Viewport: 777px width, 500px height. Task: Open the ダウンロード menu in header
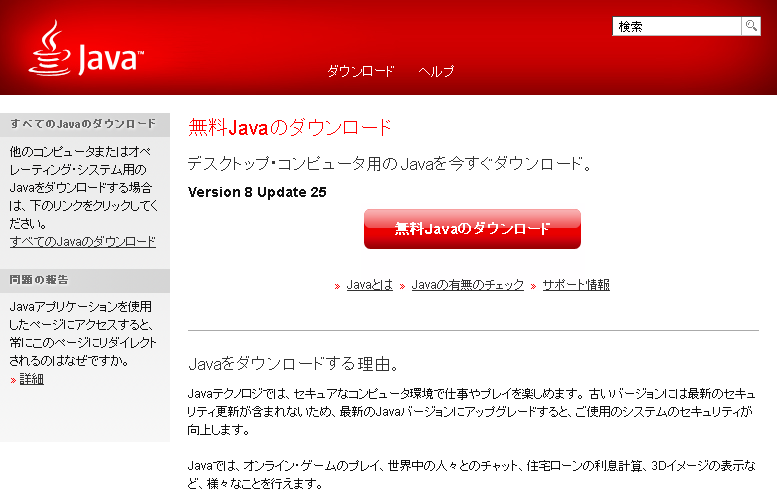tap(360, 71)
